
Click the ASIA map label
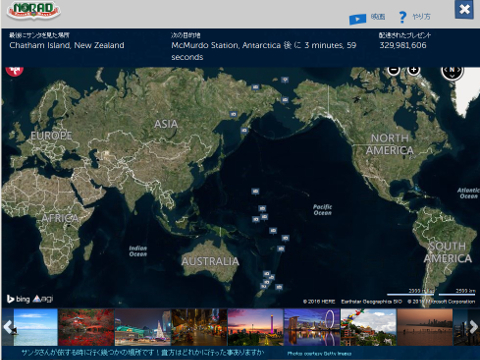pyautogui.click(x=166, y=124)
